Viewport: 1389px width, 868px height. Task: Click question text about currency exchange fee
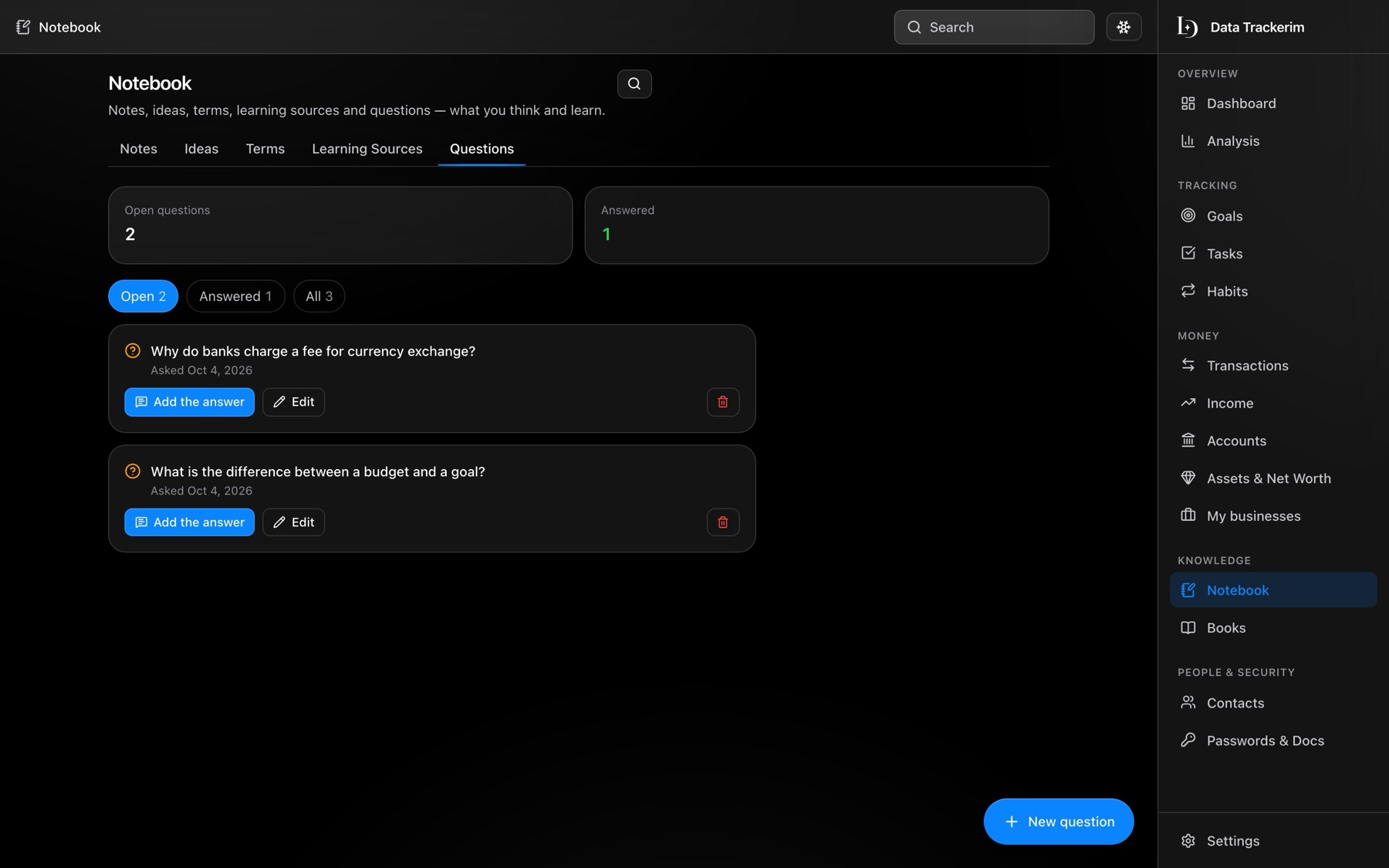click(x=313, y=351)
